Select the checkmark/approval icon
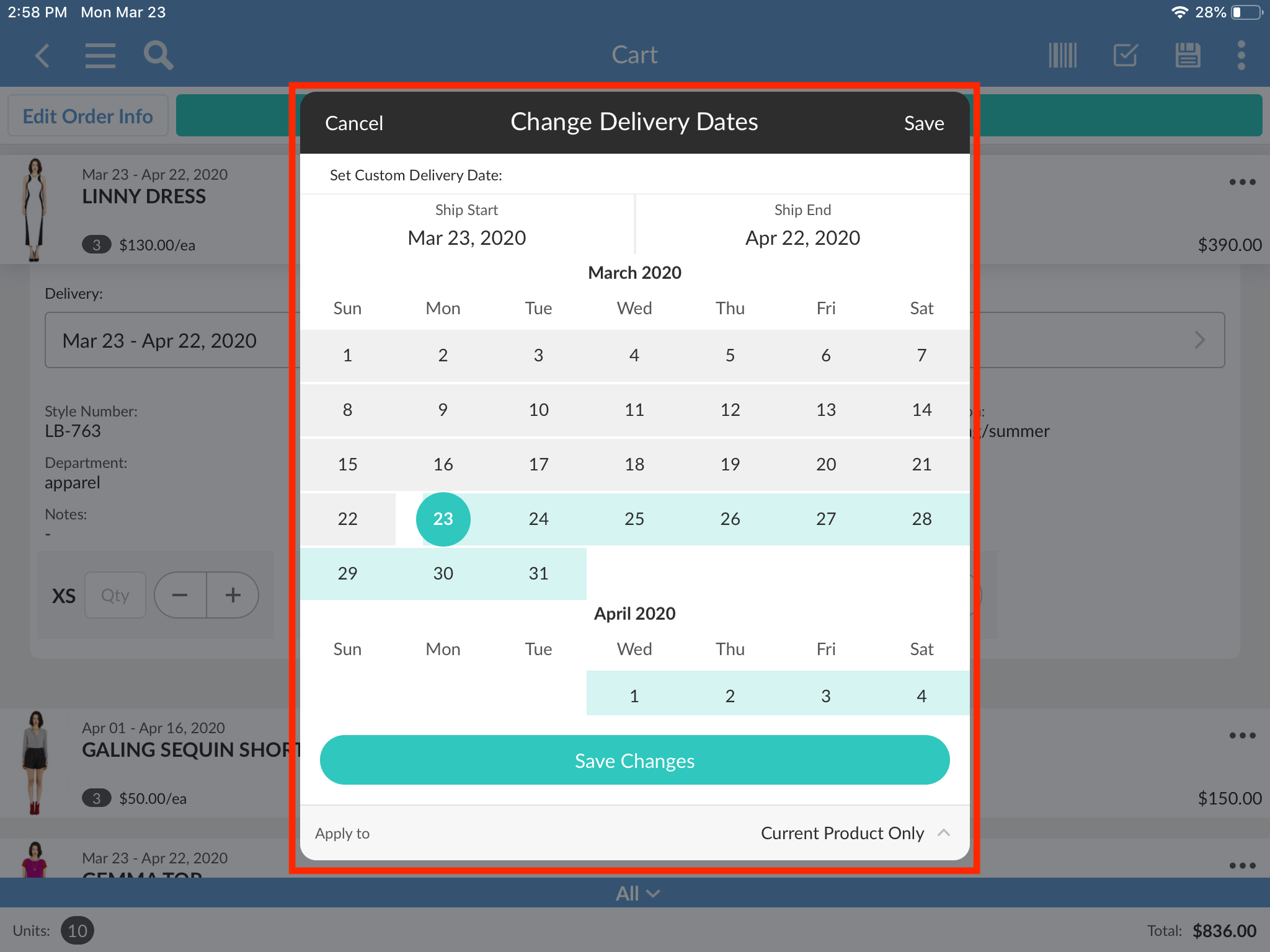This screenshot has height=952, width=1270. coord(1123,54)
